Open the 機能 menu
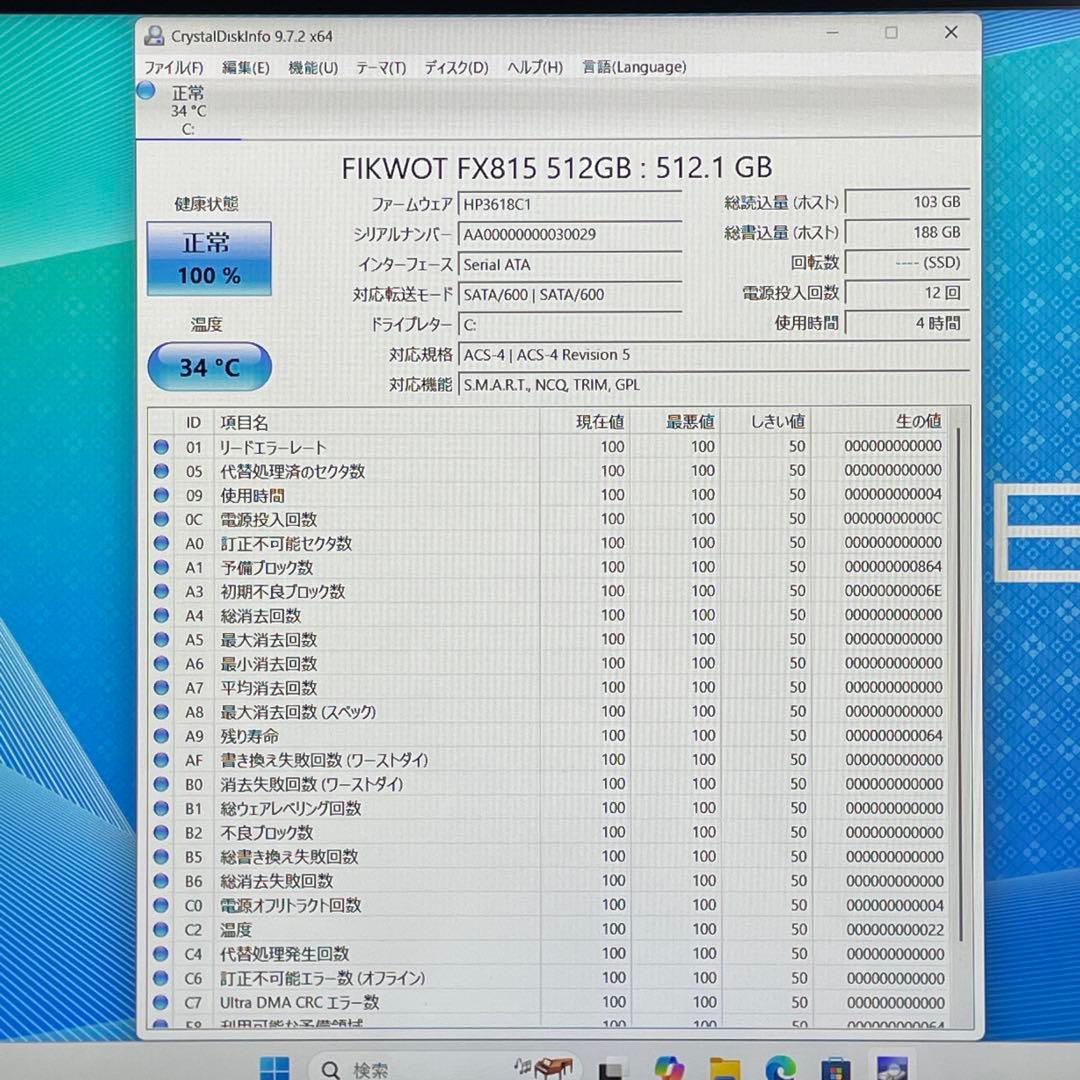Screen dimensions: 1080x1080 click(310, 67)
